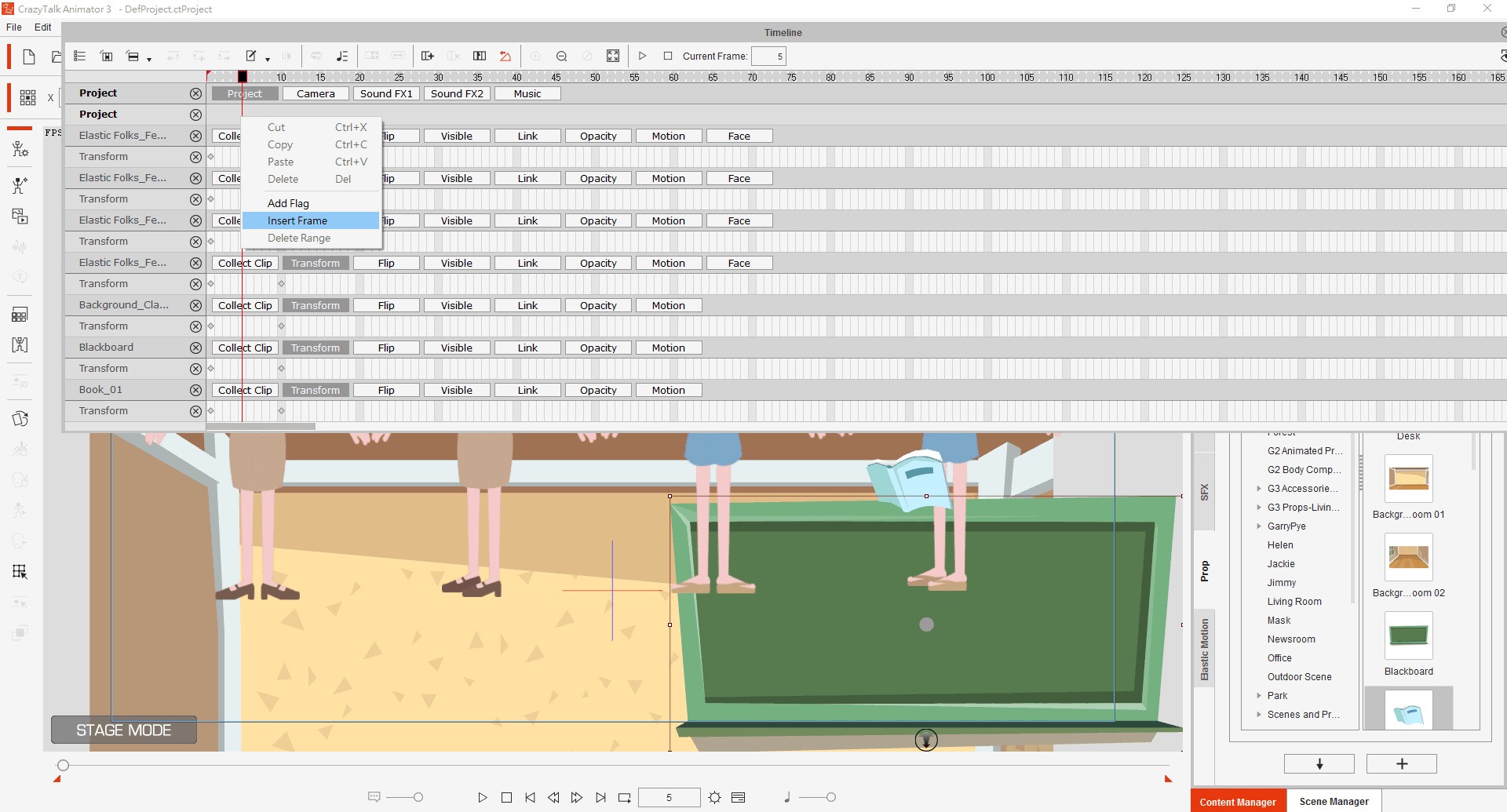Click the edit key pencil icon
Viewport: 1507px width, 812px height.
pos(251,56)
